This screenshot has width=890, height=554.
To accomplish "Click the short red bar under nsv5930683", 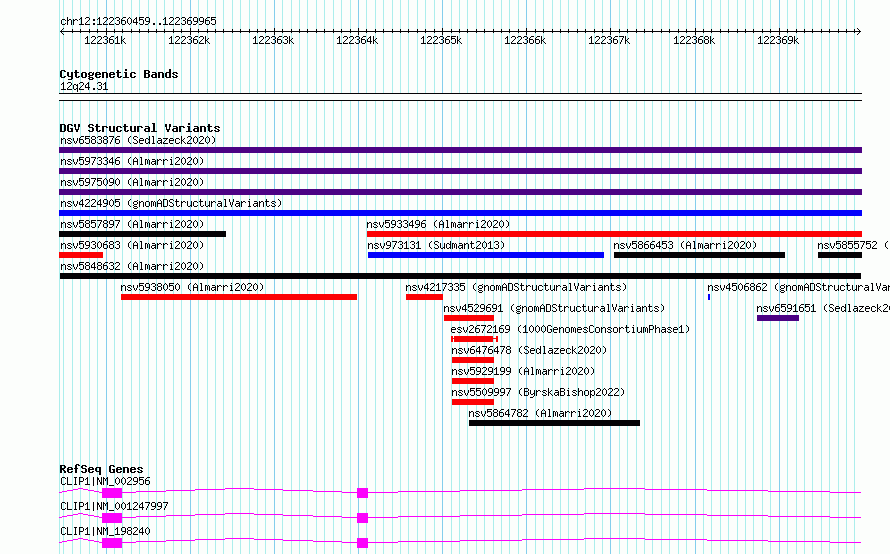I will click(x=81, y=255).
